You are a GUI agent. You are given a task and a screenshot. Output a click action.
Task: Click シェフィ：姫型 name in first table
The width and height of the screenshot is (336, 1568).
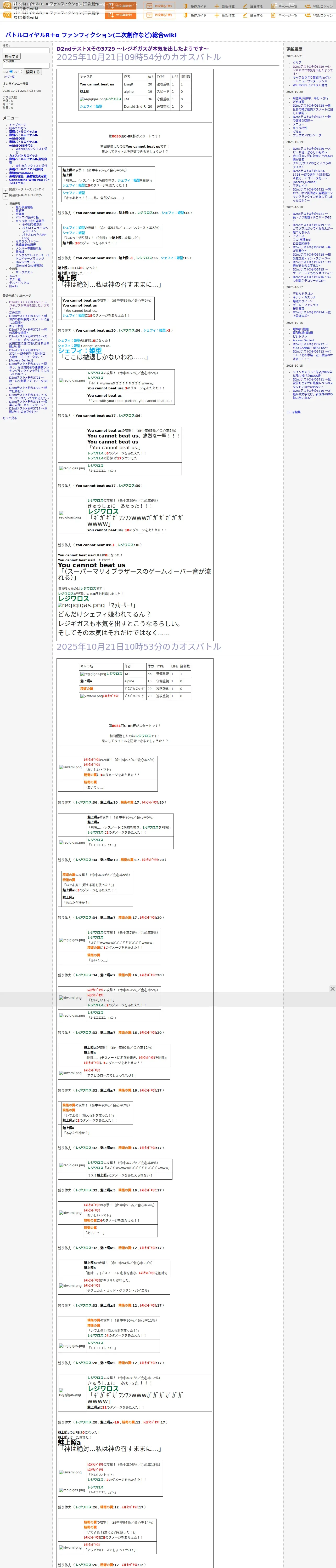(x=91, y=107)
